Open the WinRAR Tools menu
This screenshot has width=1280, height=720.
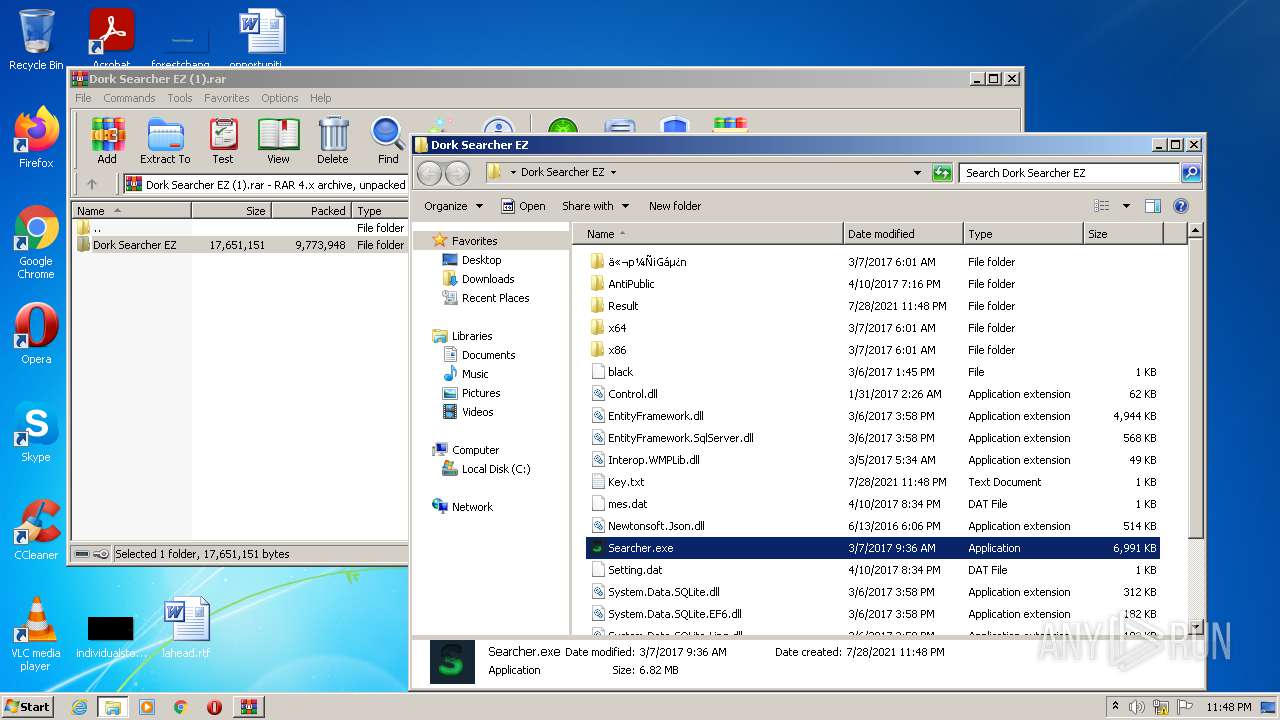tap(180, 98)
